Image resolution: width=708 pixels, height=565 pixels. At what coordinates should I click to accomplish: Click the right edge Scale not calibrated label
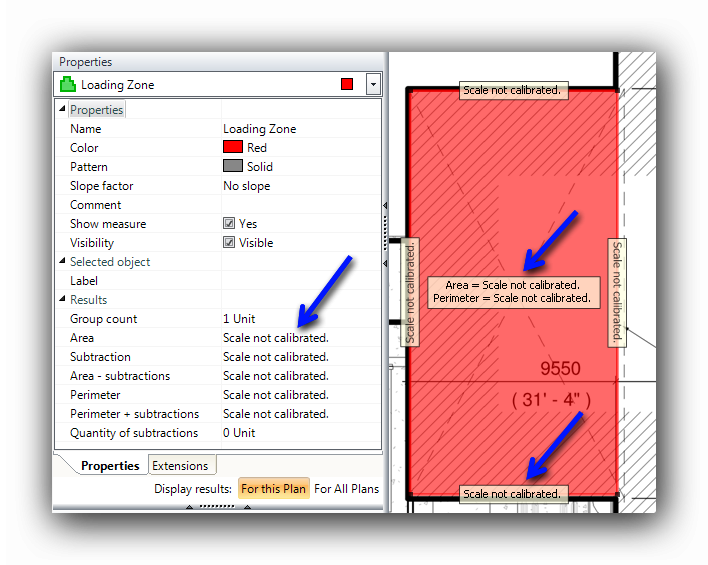coord(617,292)
